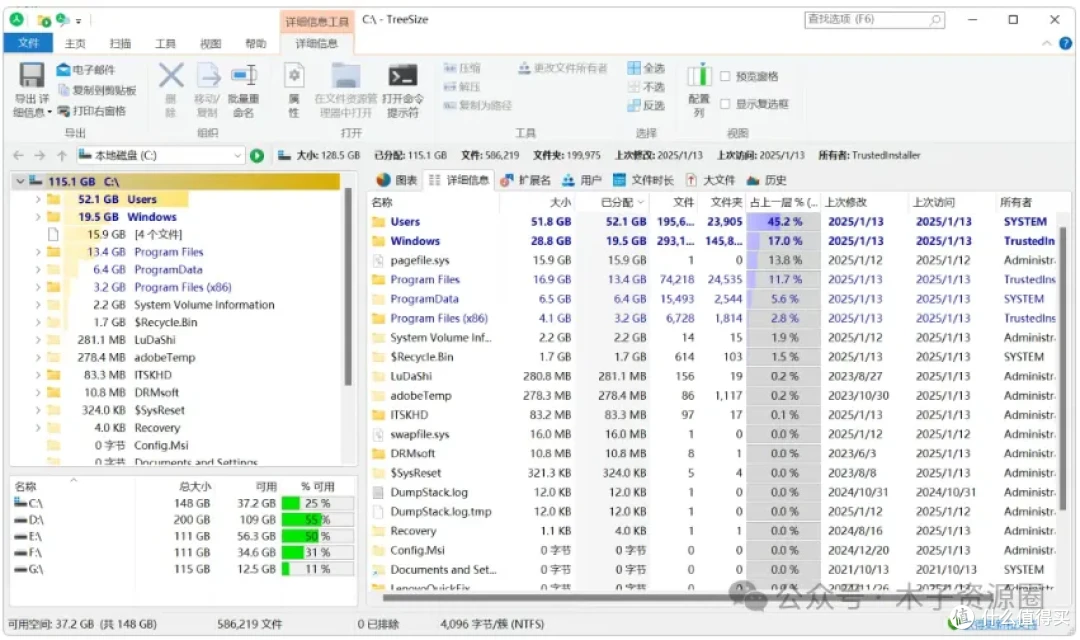
Task: Open the Properties (属性) ribbon icon
Action: (294, 76)
